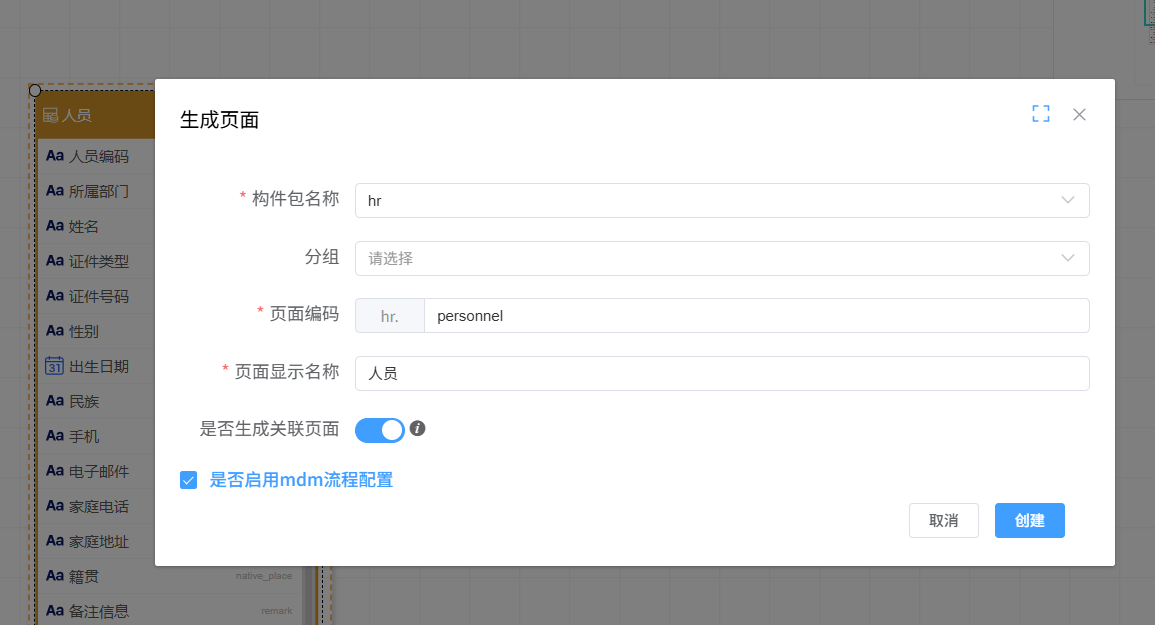Screen dimensions: 1155x625
Task: Select the 家庭地址 field row
Action: click(x=96, y=541)
